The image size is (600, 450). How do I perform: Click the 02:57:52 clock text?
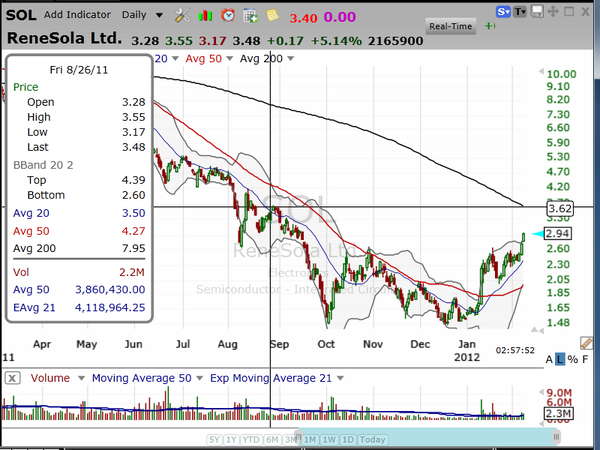[515, 350]
